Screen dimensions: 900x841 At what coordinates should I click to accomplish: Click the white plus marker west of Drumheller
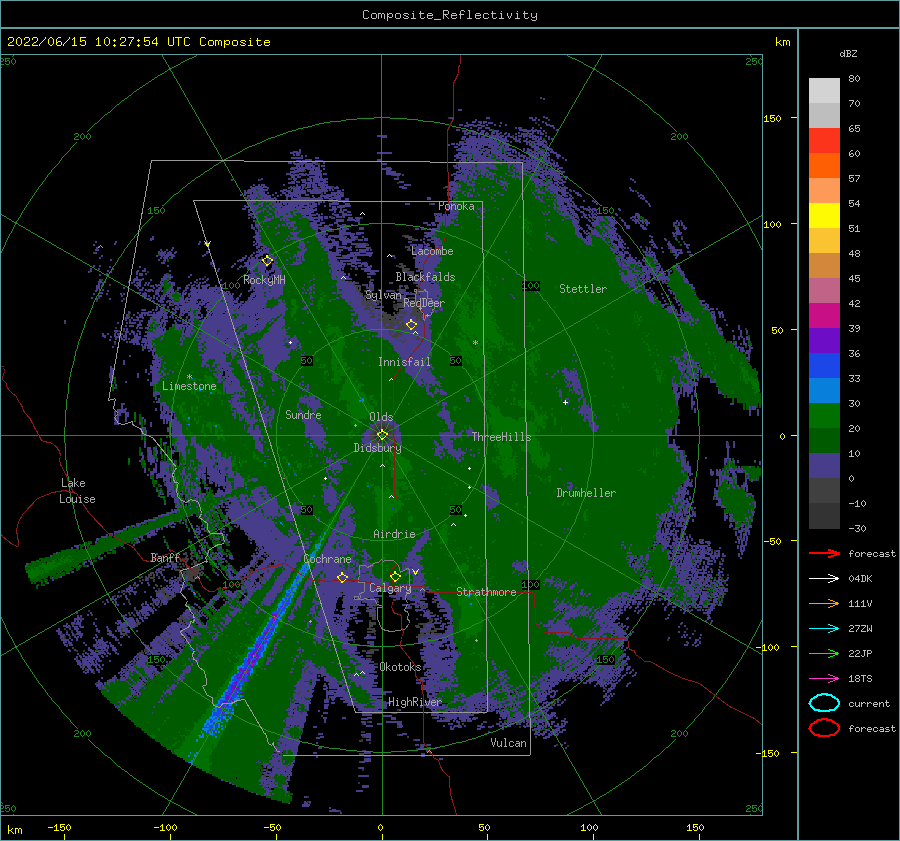[x=565, y=402]
